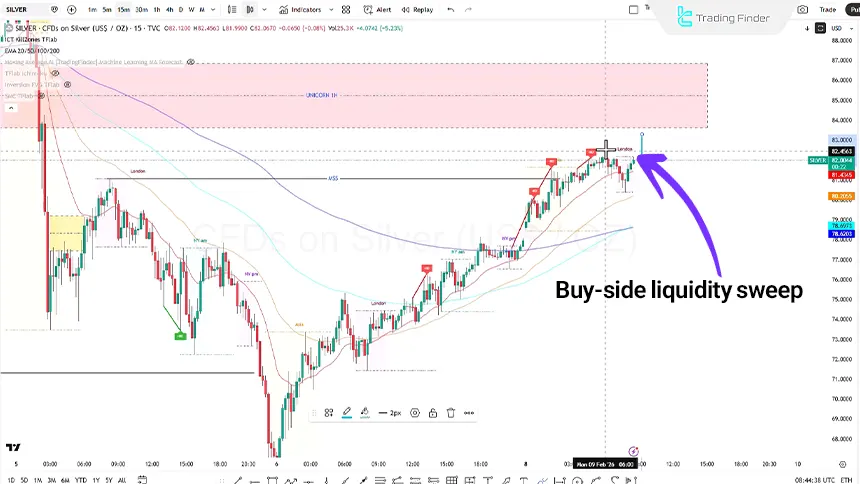The width and height of the screenshot is (860, 484).
Task: Select the 1h timeframe
Action: (x=157, y=9)
